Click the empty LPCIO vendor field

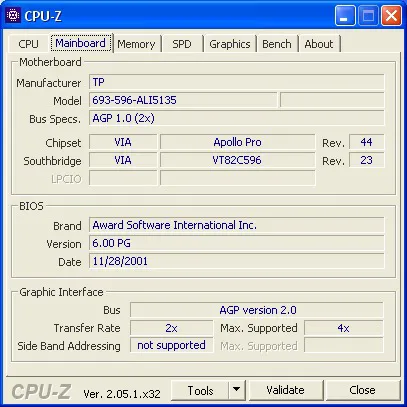click(x=123, y=178)
